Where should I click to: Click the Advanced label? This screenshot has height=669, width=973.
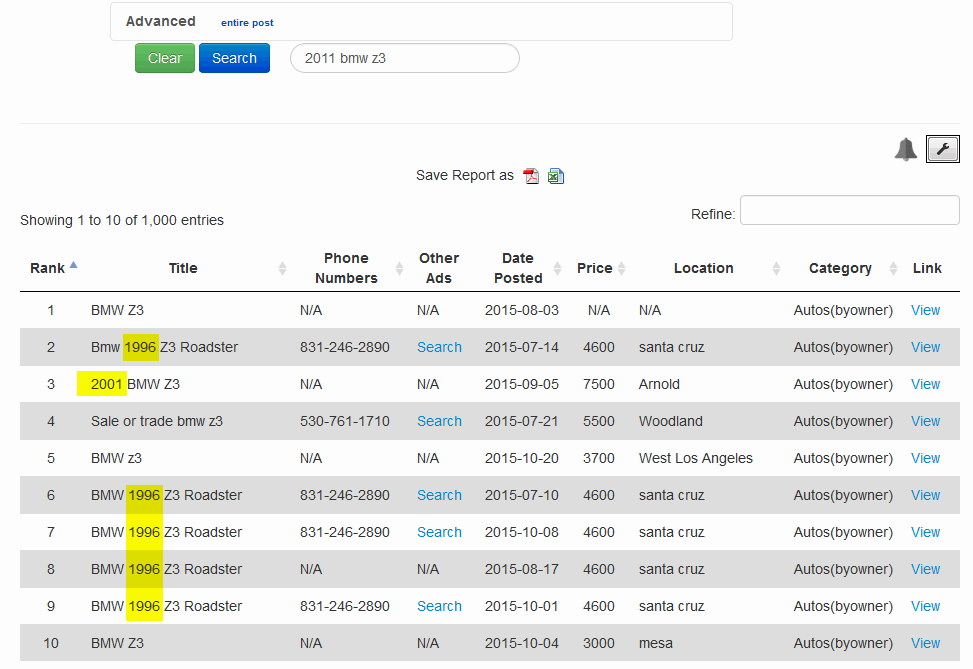(161, 22)
